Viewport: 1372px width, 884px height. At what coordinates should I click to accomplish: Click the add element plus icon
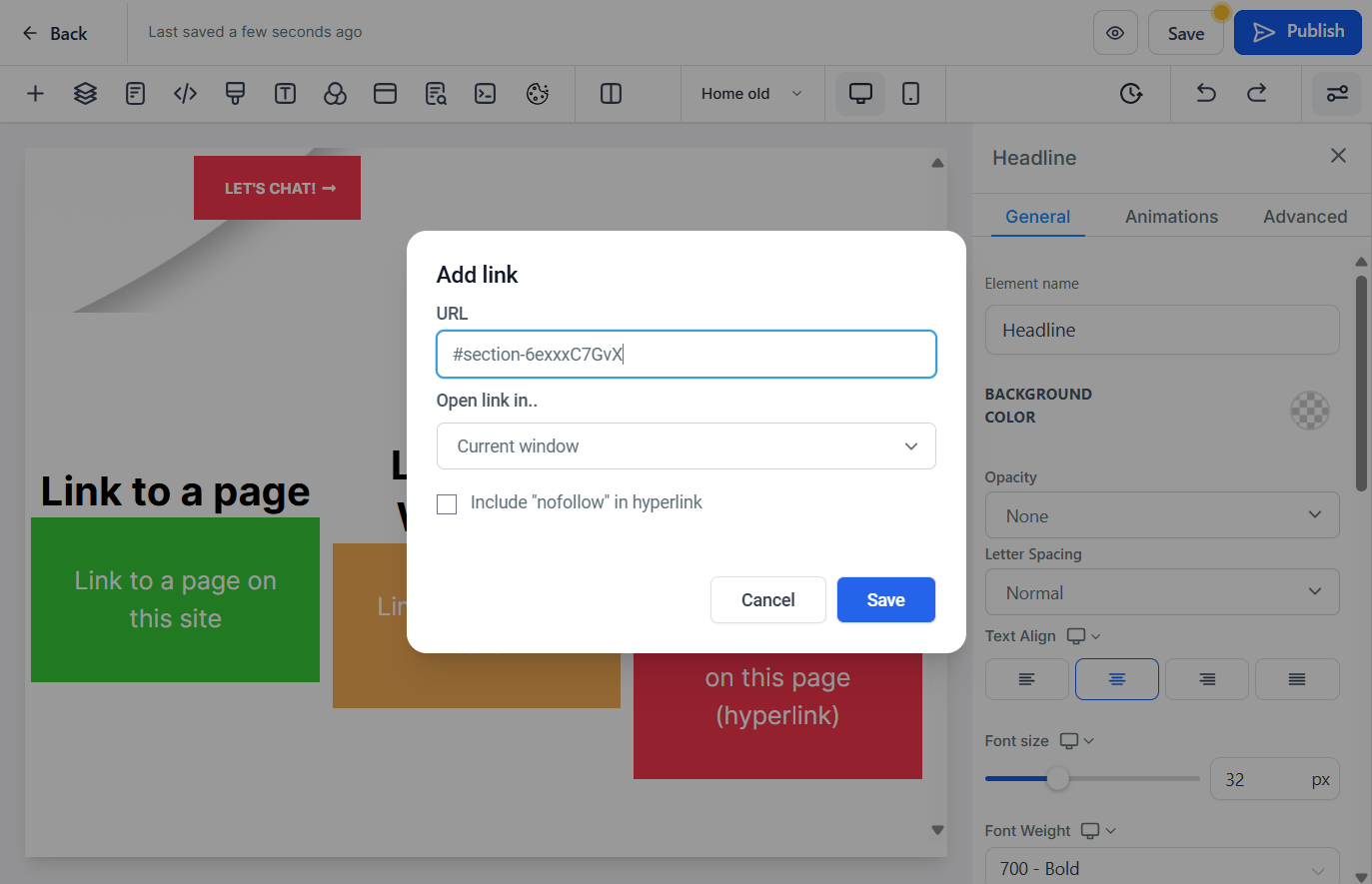(x=35, y=94)
